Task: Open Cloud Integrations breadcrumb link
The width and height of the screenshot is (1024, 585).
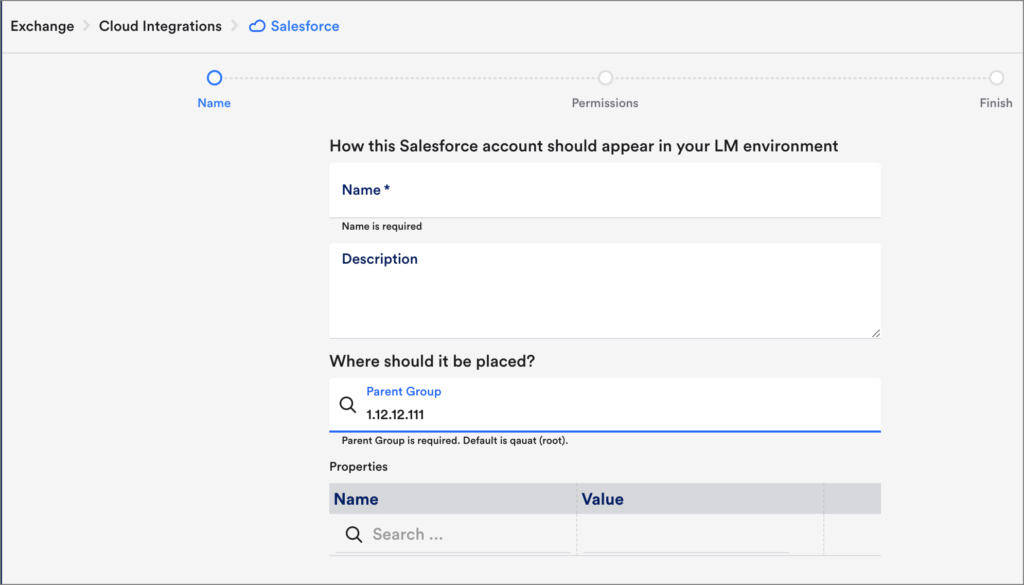Action: 160,26
